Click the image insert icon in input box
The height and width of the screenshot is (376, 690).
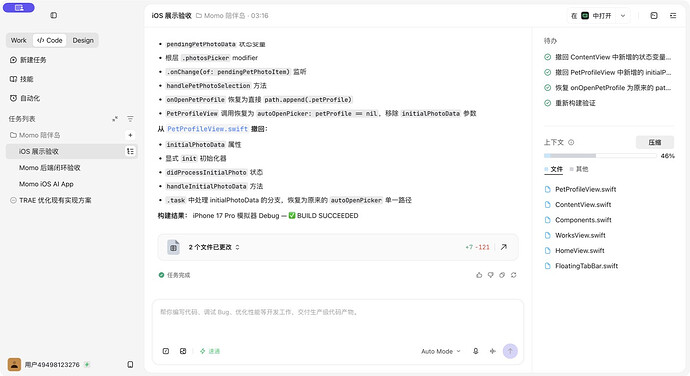pos(183,351)
